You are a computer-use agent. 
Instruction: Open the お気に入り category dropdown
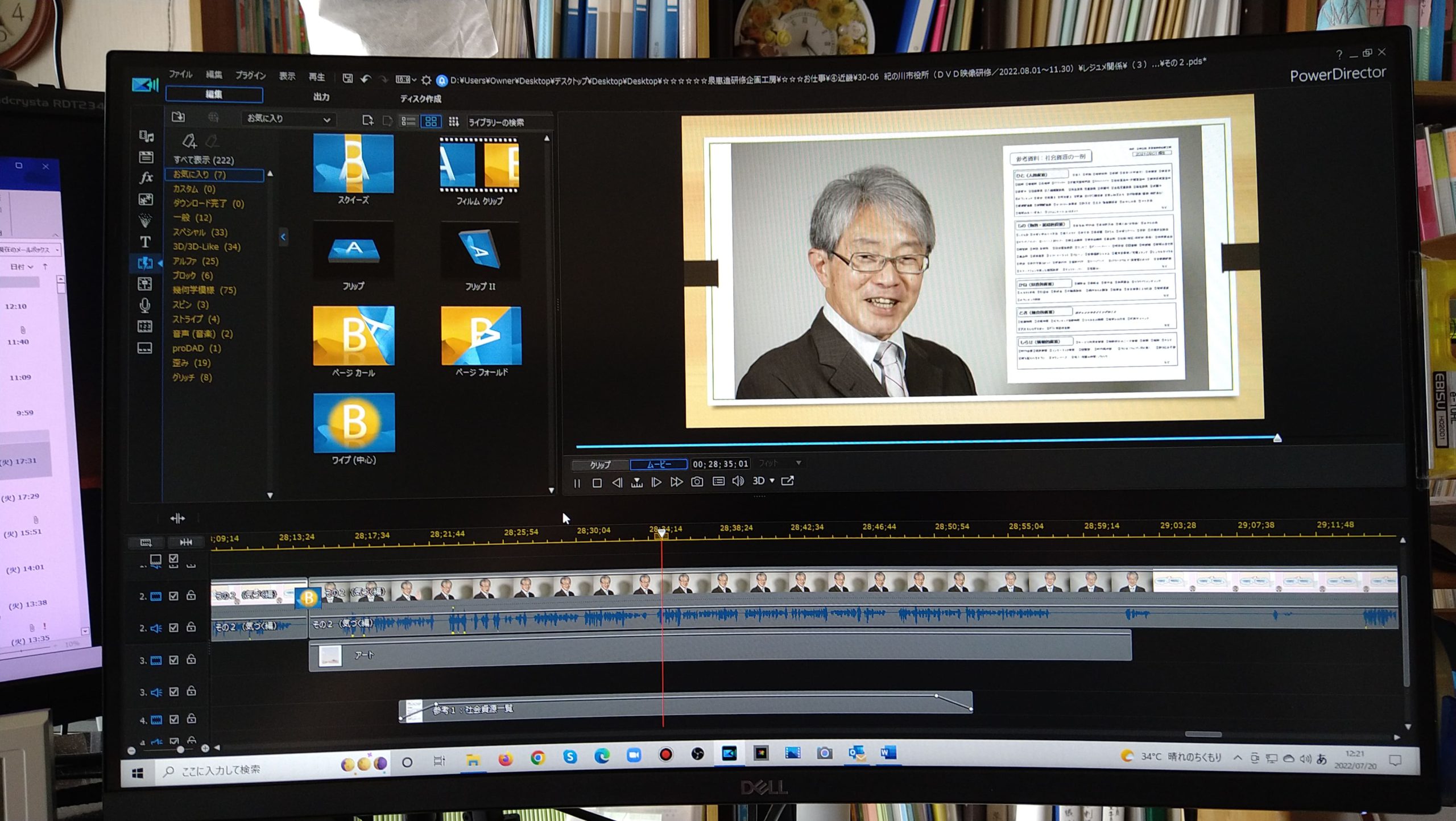[x=288, y=119]
